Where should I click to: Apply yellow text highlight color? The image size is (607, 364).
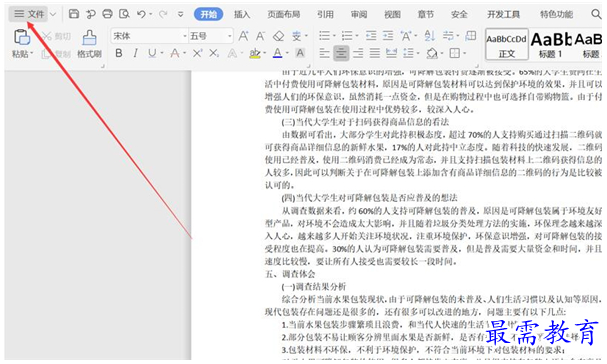tap(255, 53)
